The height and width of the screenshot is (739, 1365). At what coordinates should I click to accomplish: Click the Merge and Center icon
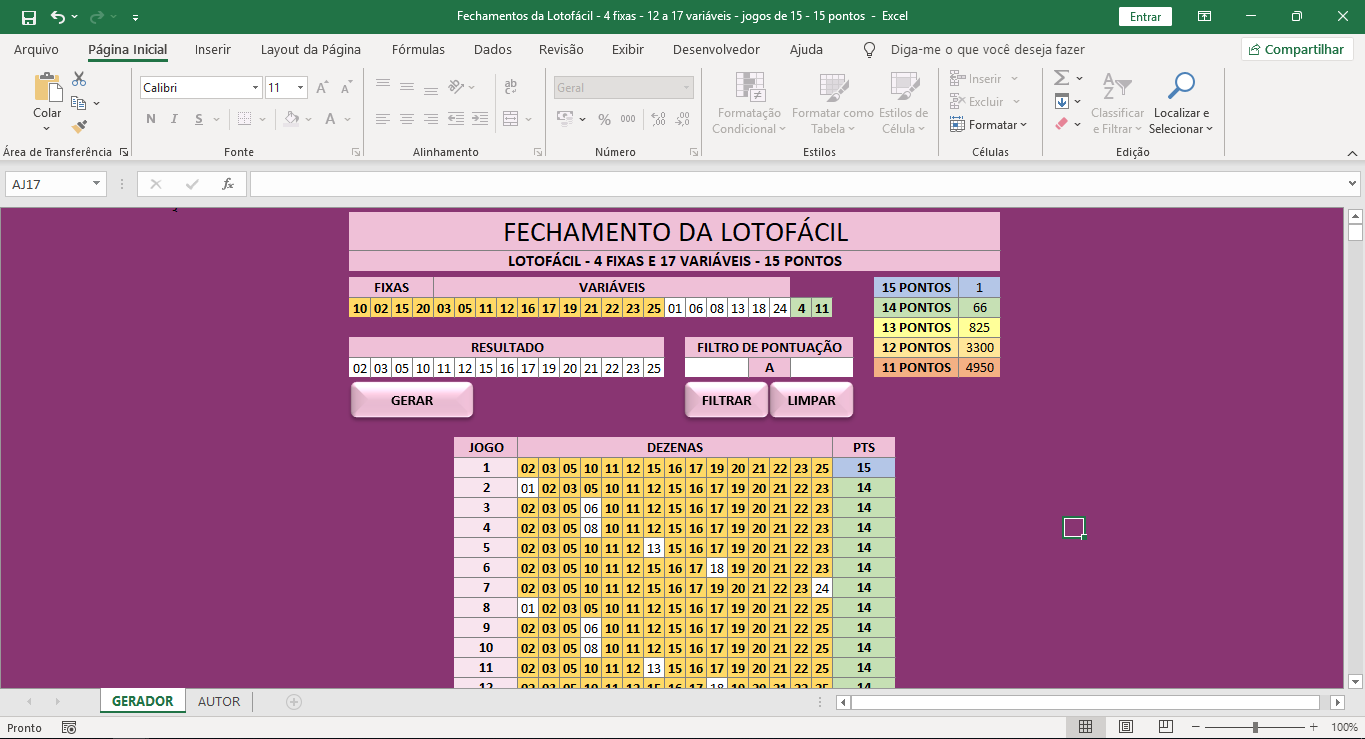(511, 119)
